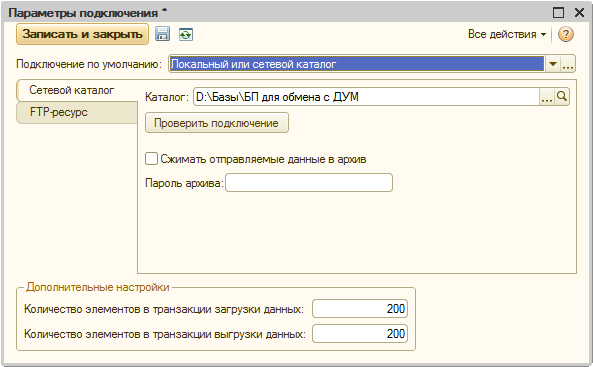Click the Записать и закрыть button
593x367 pixels.
click(82, 34)
